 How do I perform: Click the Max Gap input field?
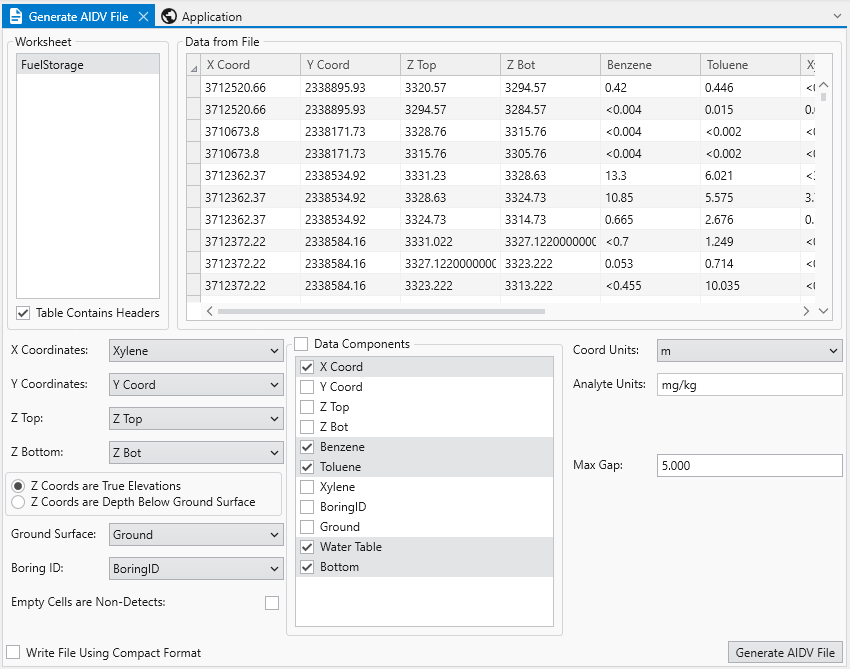coord(749,465)
